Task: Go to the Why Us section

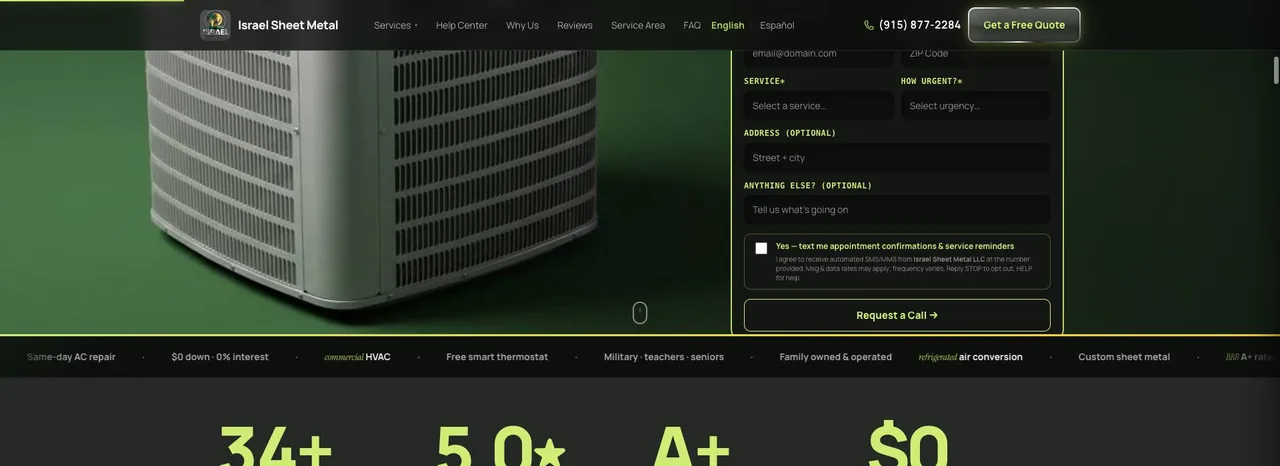Action: pos(522,25)
